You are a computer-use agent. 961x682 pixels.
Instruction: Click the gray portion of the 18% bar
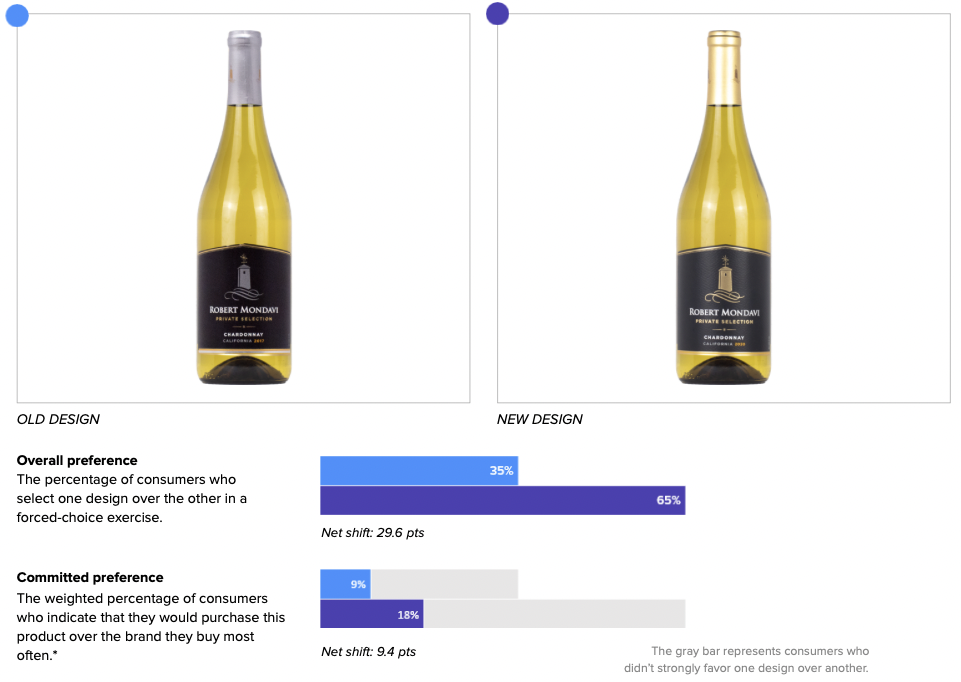pyautogui.click(x=554, y=614)
